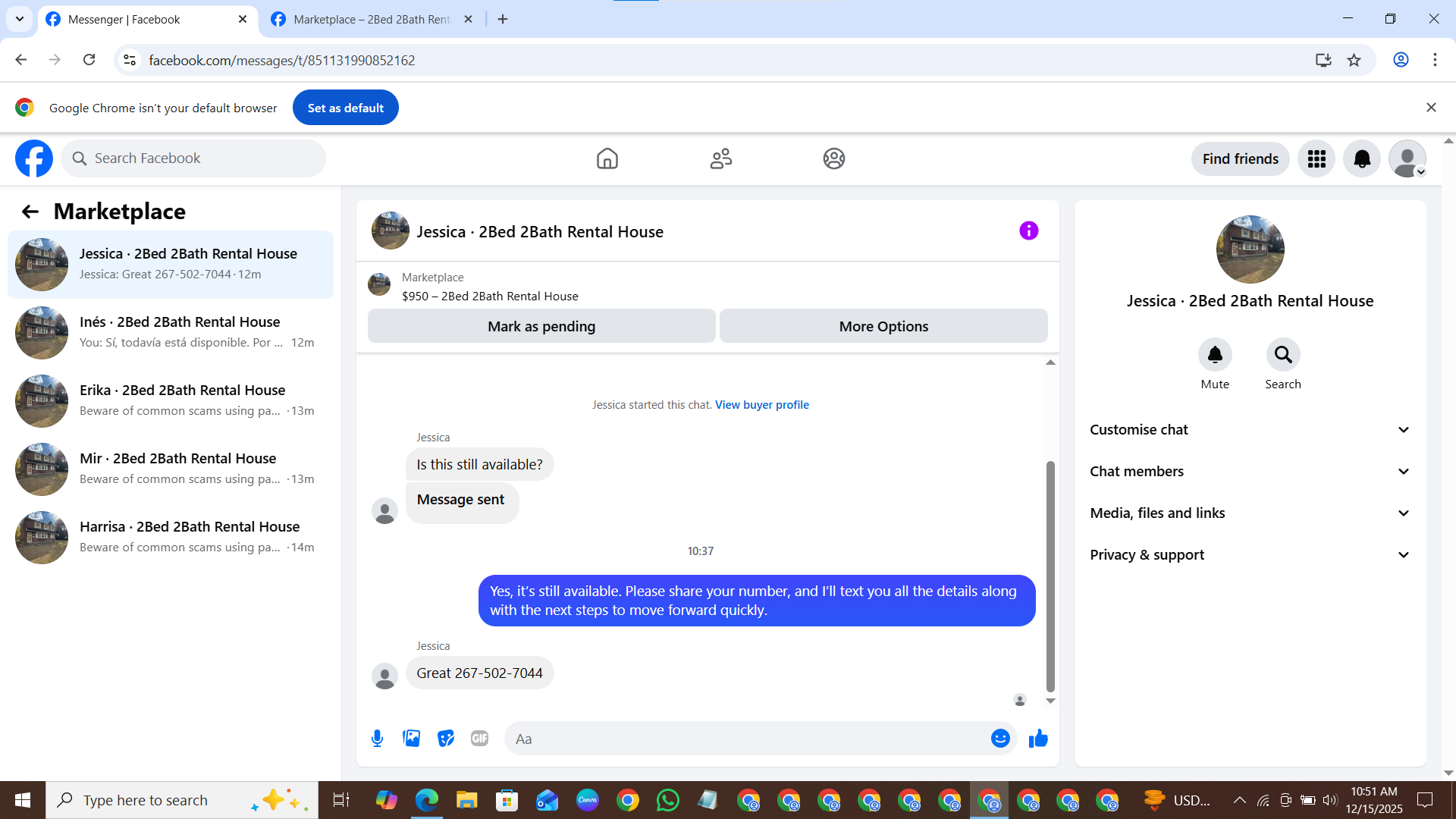The height and width of the screenshot is (819, 1456).
Task: Open the account profile avatar menu
Action: pos(1407,158)
